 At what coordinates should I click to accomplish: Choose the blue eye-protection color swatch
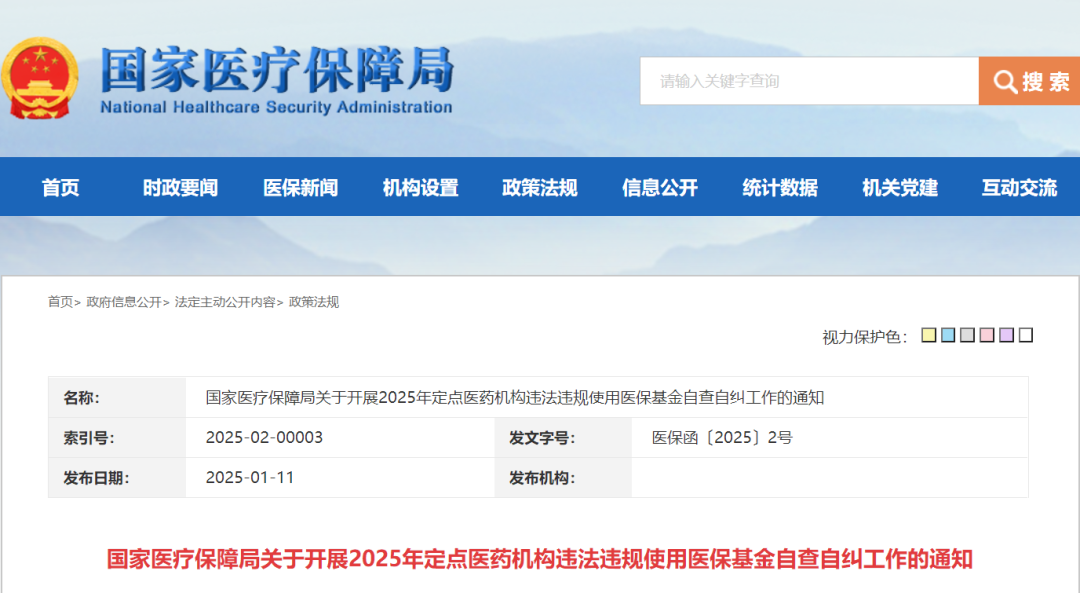pyautogui.click(x=948, y=336)
